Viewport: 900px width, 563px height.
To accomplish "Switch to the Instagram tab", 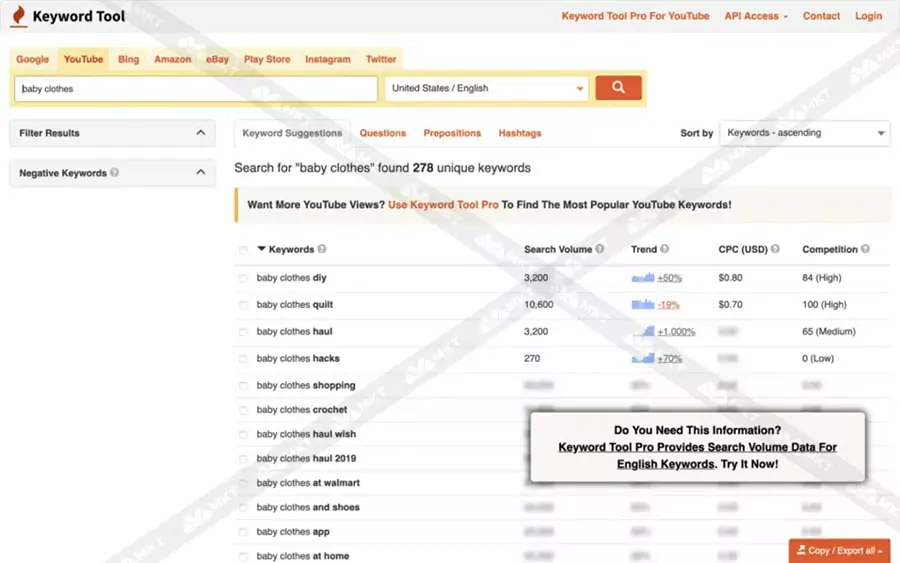I will click(328, 59).
